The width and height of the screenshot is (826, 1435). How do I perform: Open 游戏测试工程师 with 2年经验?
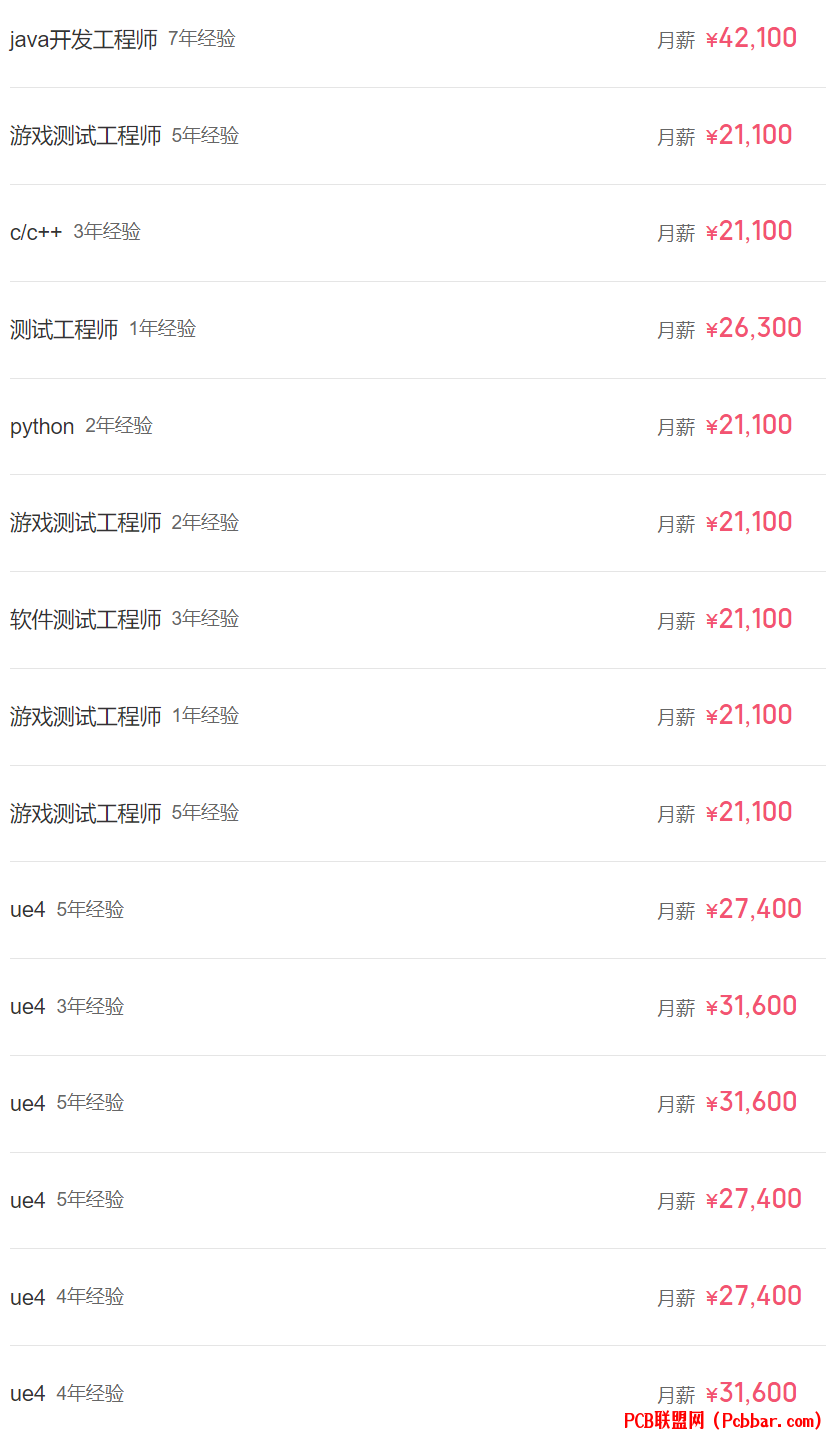[86, 523]
